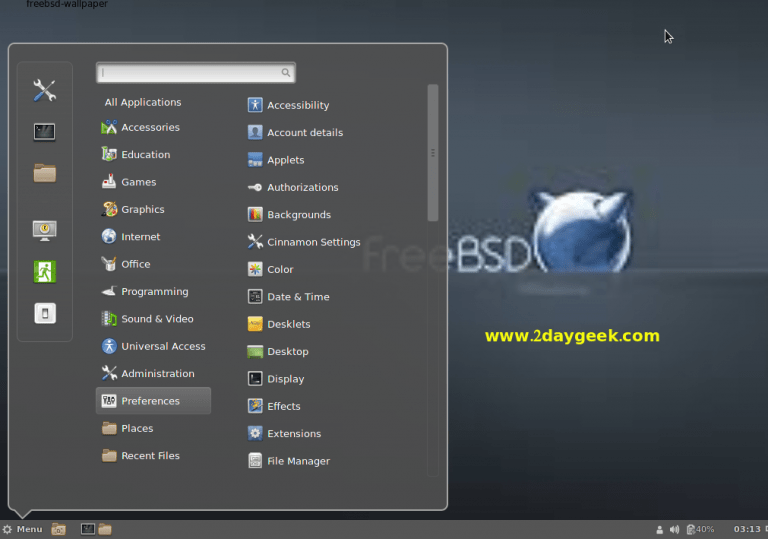The image size is (768, 539).
Task: Click the battery 40% indicator
Action: 700,529
